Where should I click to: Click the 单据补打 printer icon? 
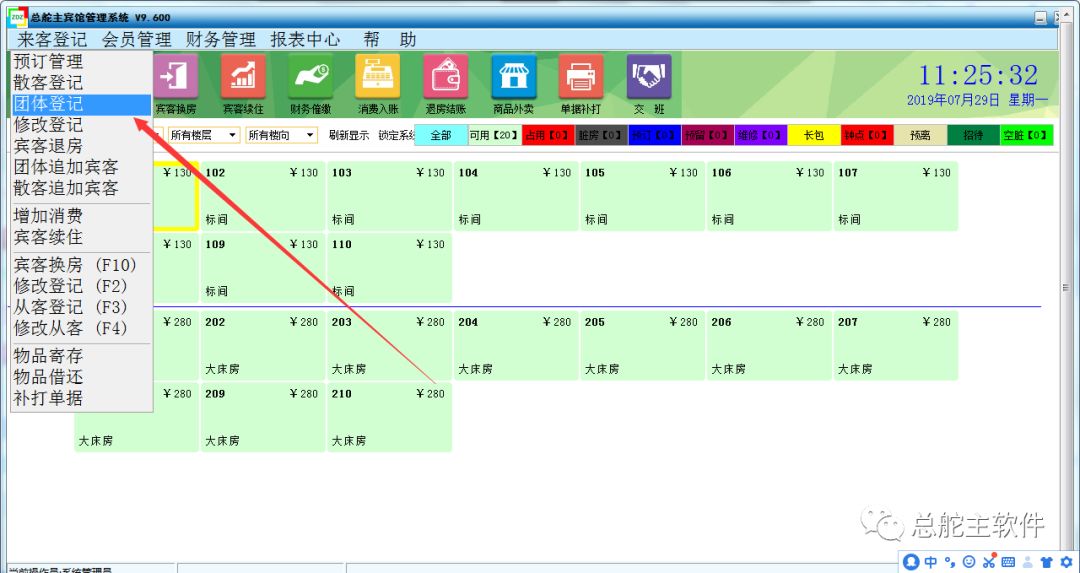[581, 77]
